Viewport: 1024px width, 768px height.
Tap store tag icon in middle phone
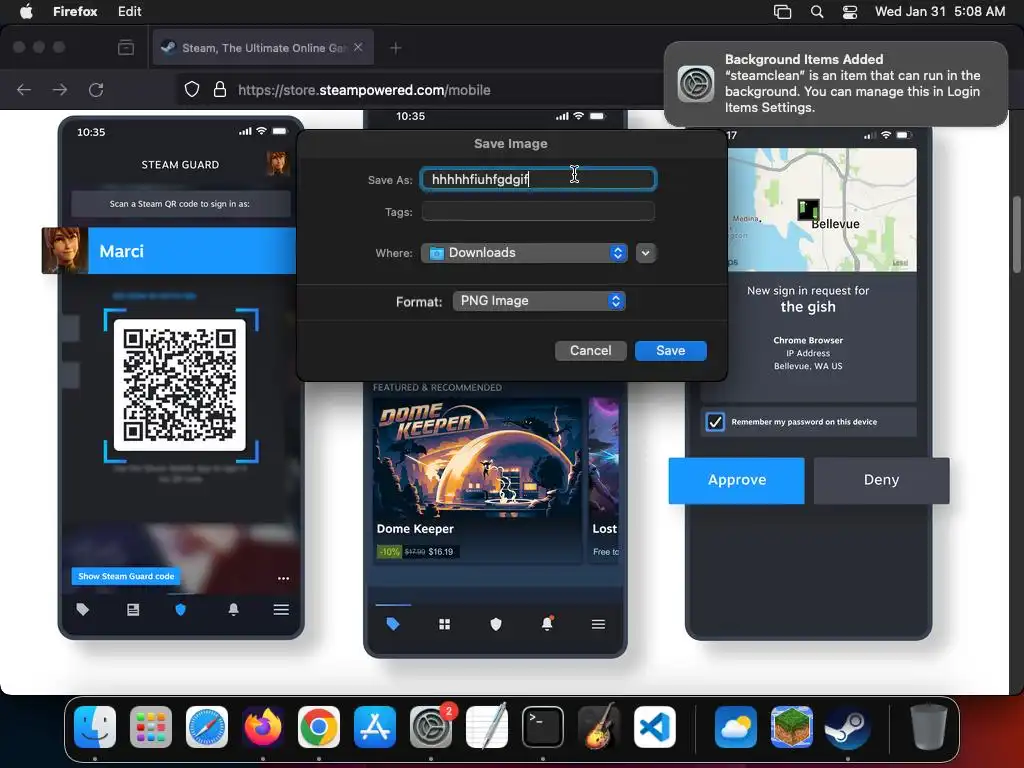click(392, 624)
